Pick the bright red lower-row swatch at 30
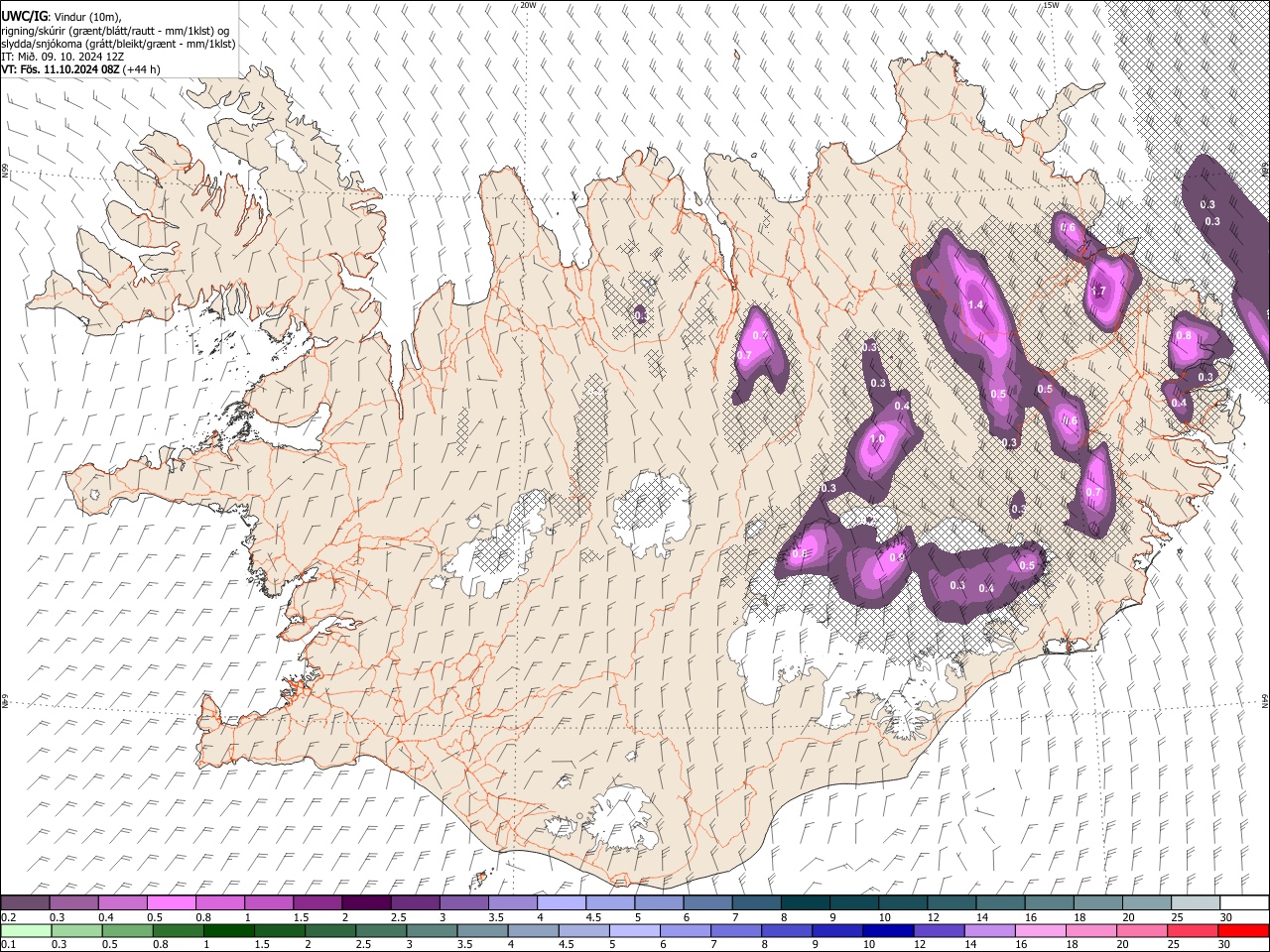 (1243, 930)
